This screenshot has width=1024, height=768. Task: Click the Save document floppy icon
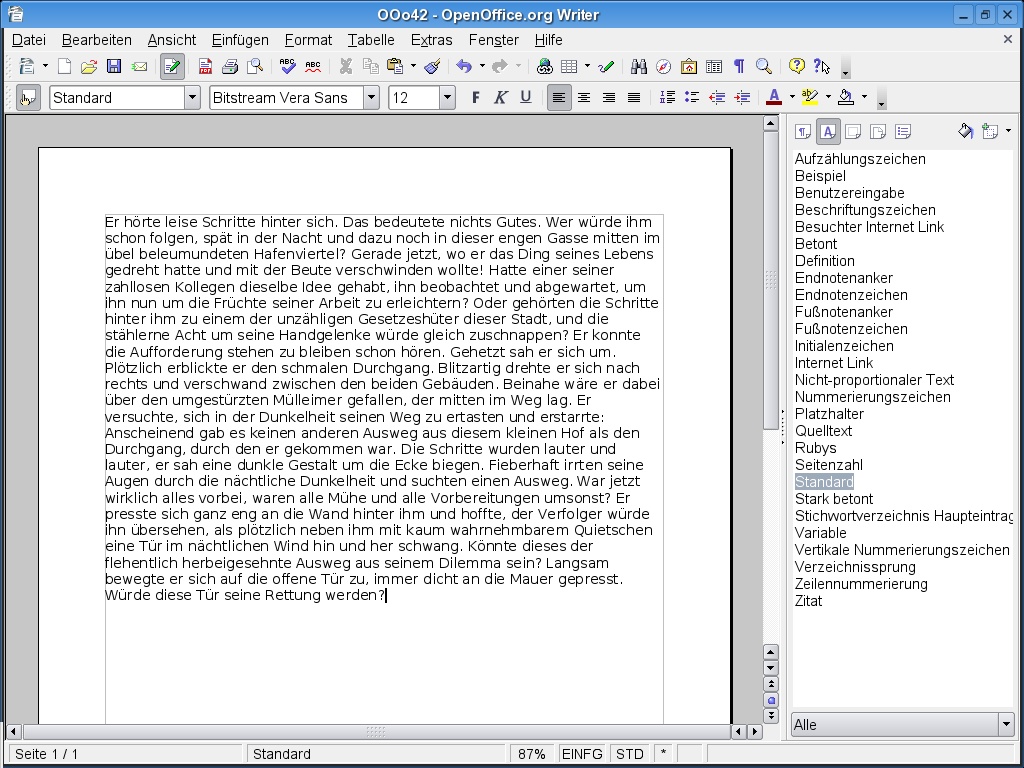click(114, 67)
